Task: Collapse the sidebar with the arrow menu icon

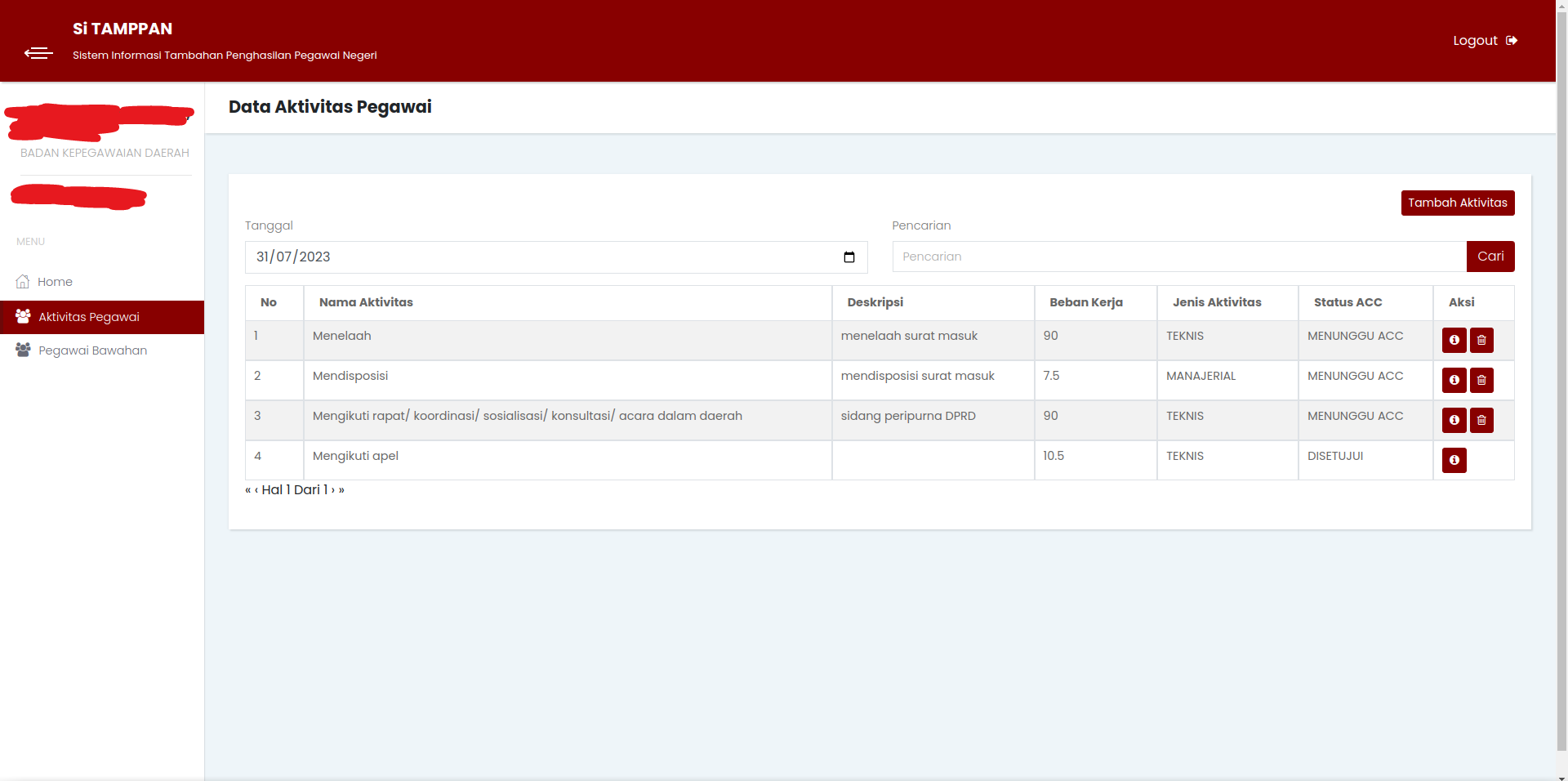Action: click(38, 53)
